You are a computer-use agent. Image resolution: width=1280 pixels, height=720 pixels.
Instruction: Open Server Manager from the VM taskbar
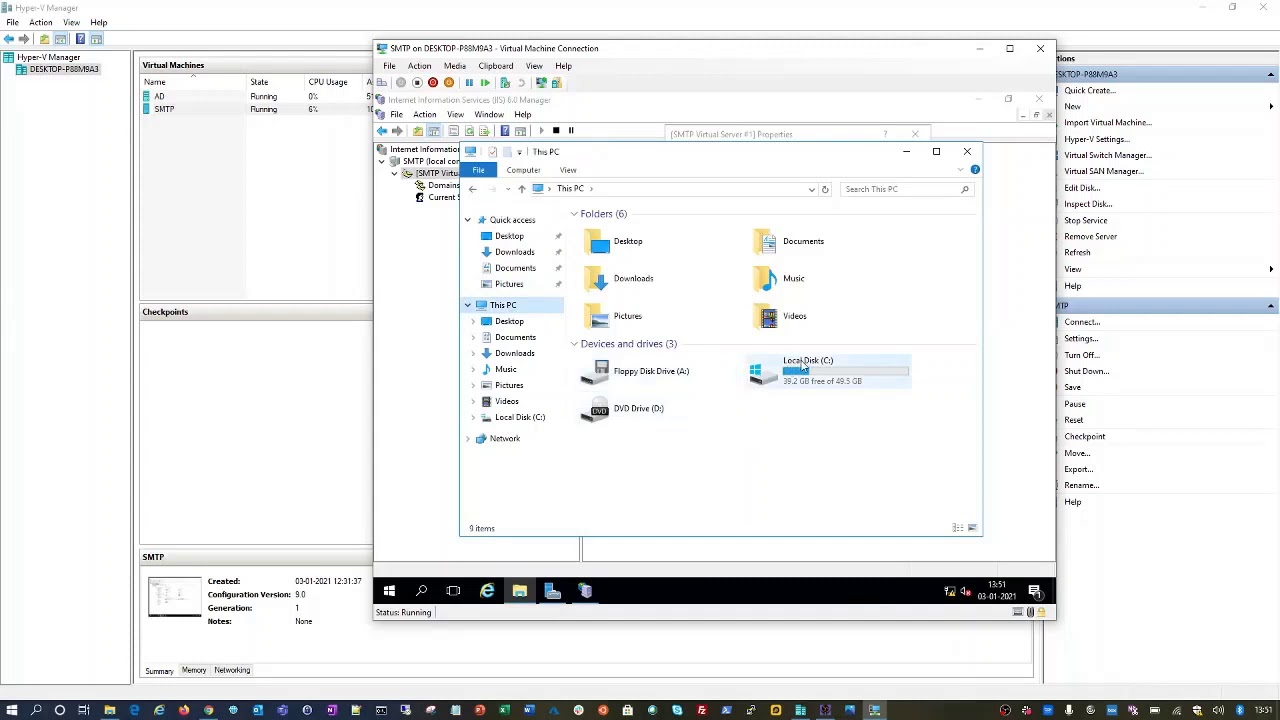[x=552, y=591]
